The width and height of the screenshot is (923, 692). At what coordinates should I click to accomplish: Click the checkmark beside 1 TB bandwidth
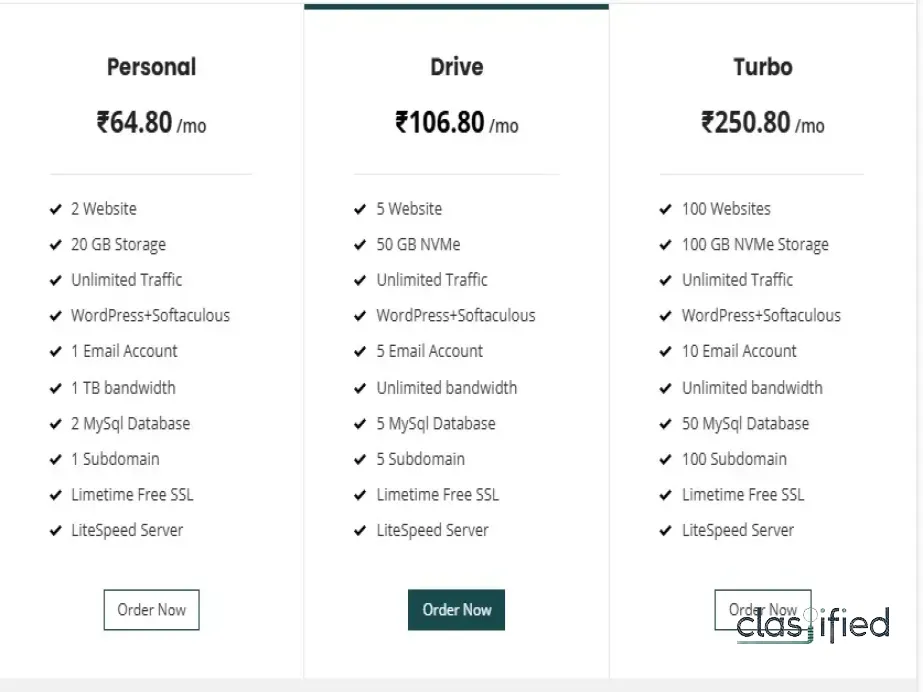(x=57, y=388)
